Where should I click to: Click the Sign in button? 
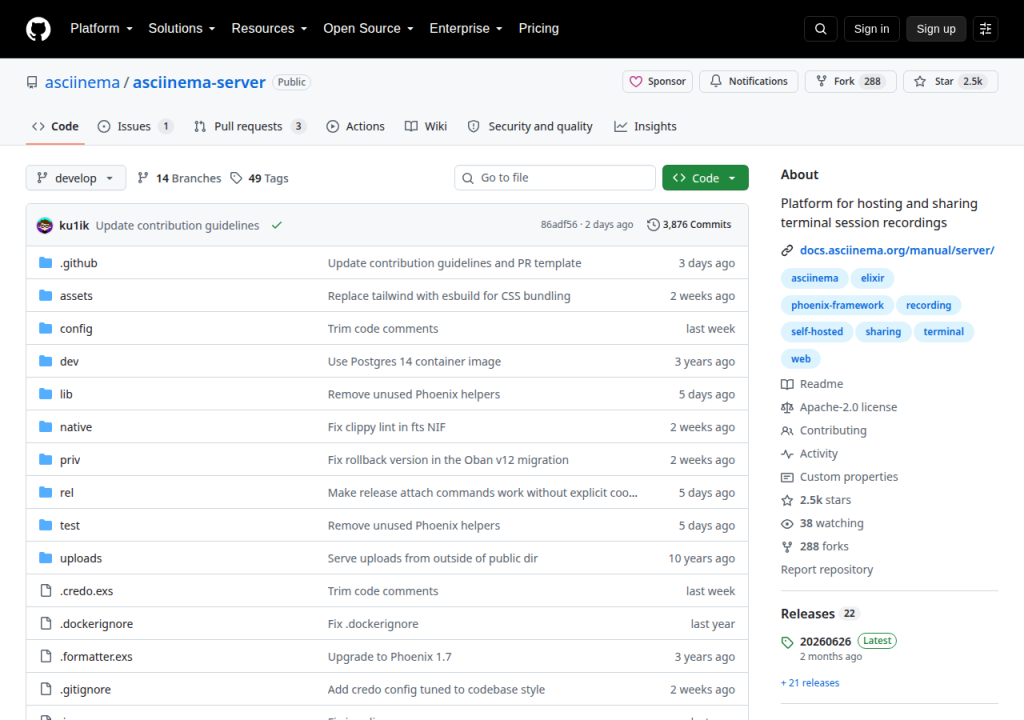coord(871,29)
